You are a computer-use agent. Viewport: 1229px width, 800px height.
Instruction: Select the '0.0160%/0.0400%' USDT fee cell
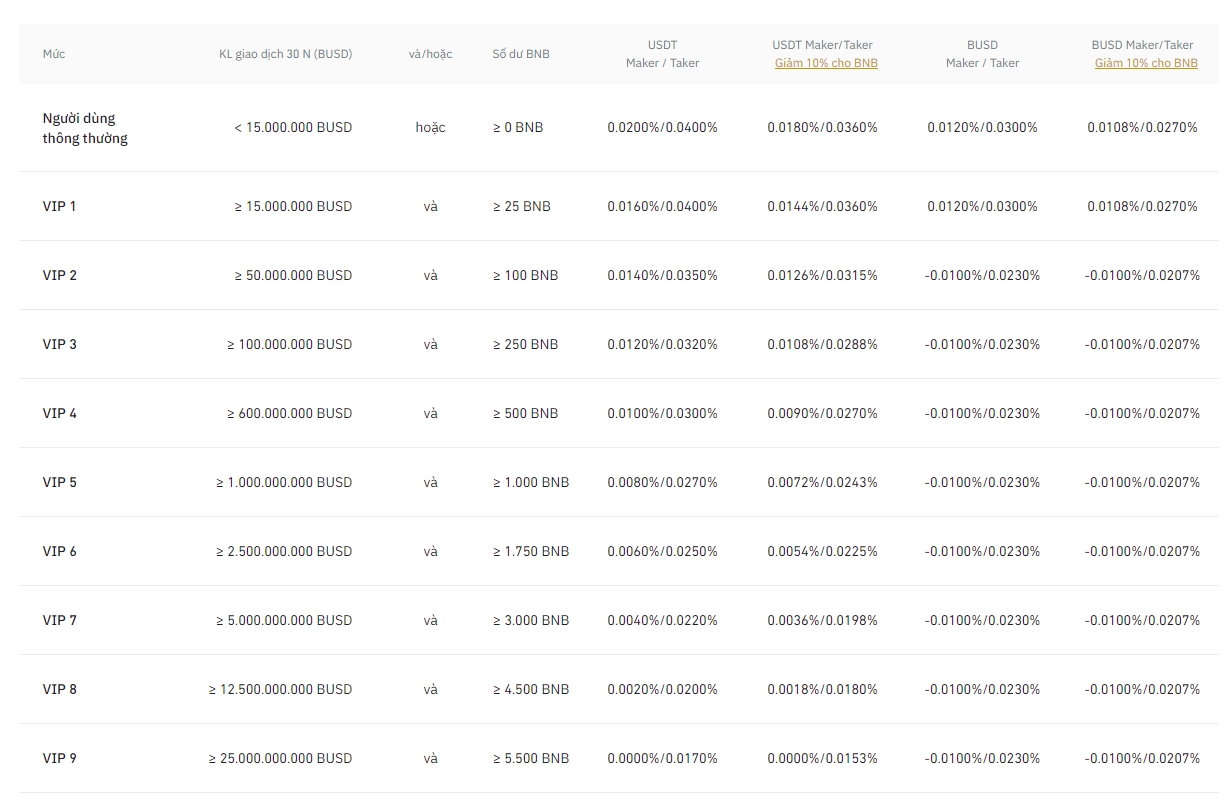coord(662,206)
